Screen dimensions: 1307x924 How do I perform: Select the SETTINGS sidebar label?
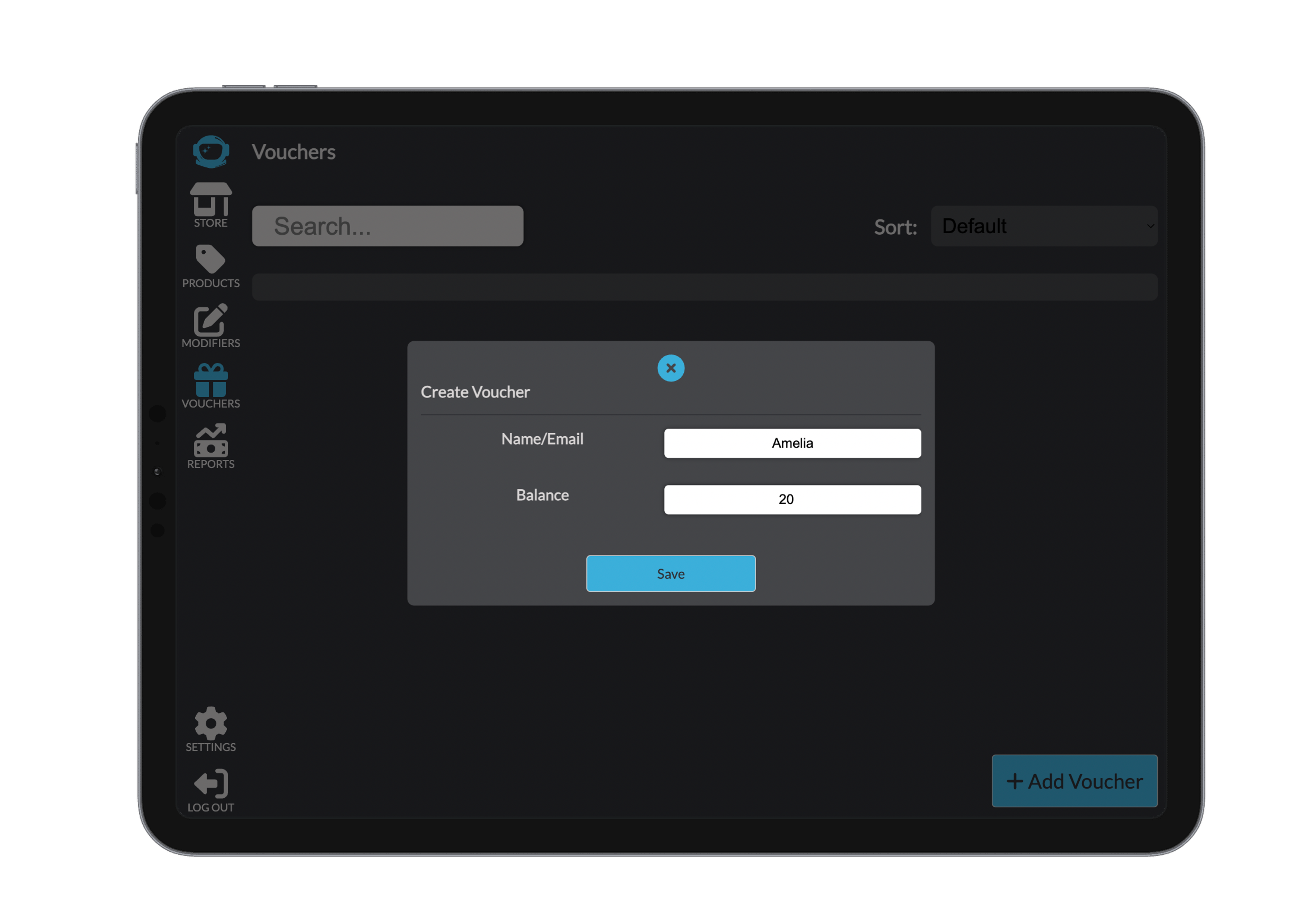click(210, 747)
